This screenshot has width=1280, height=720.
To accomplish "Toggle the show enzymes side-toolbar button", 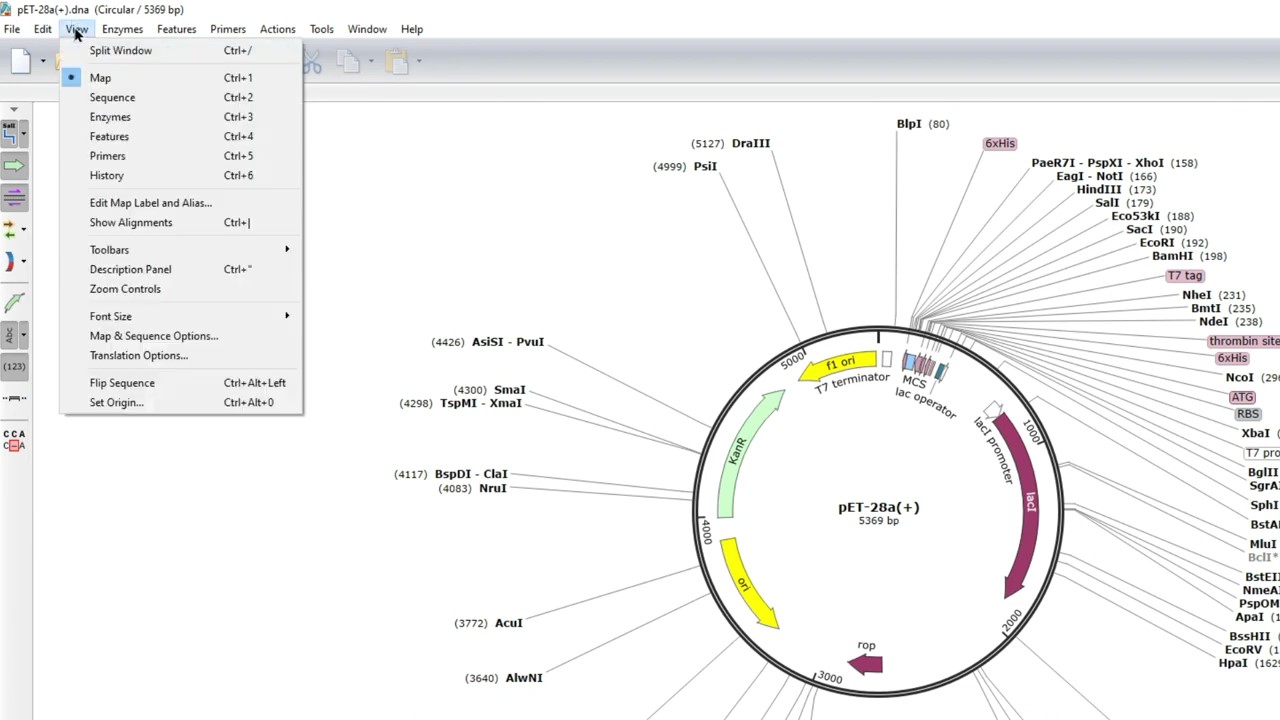I will tap(10, 133).
